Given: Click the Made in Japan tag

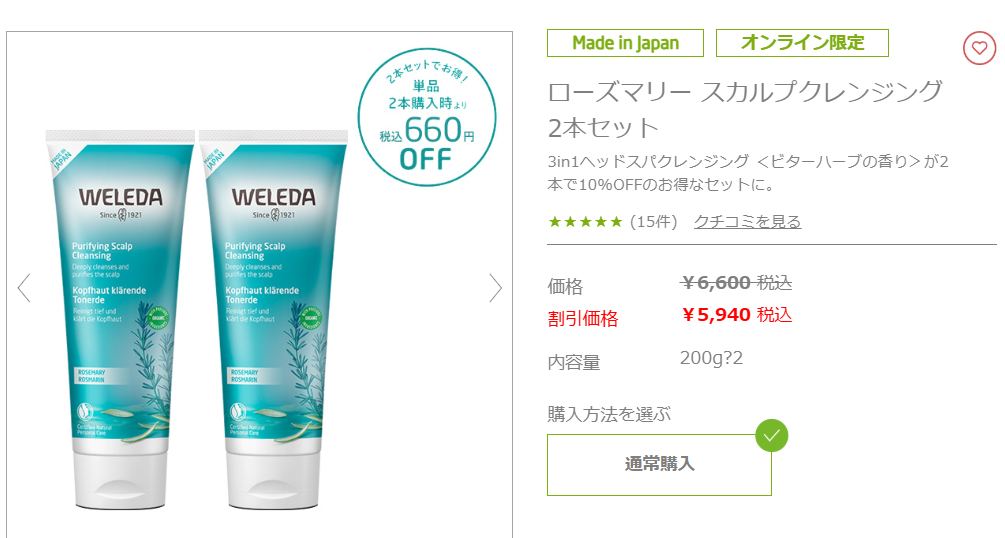Looking at the screenshot, I should [625, 43].
